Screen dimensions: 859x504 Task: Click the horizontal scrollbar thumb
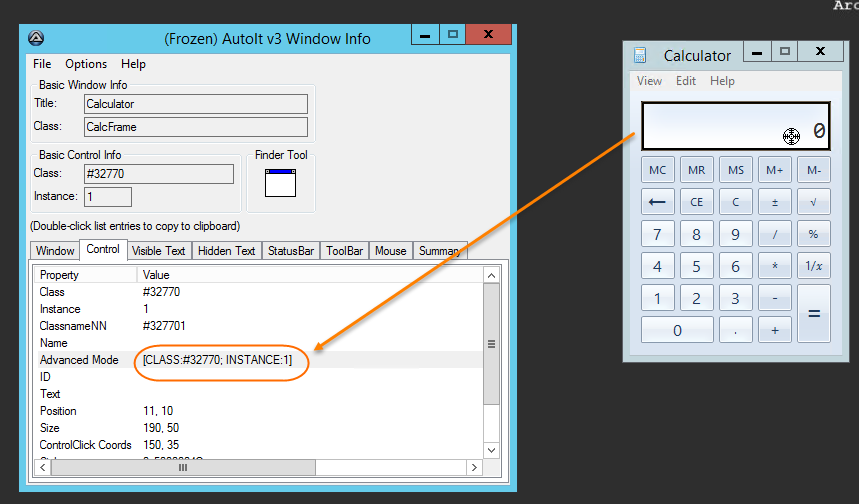[x=183, y=467]
